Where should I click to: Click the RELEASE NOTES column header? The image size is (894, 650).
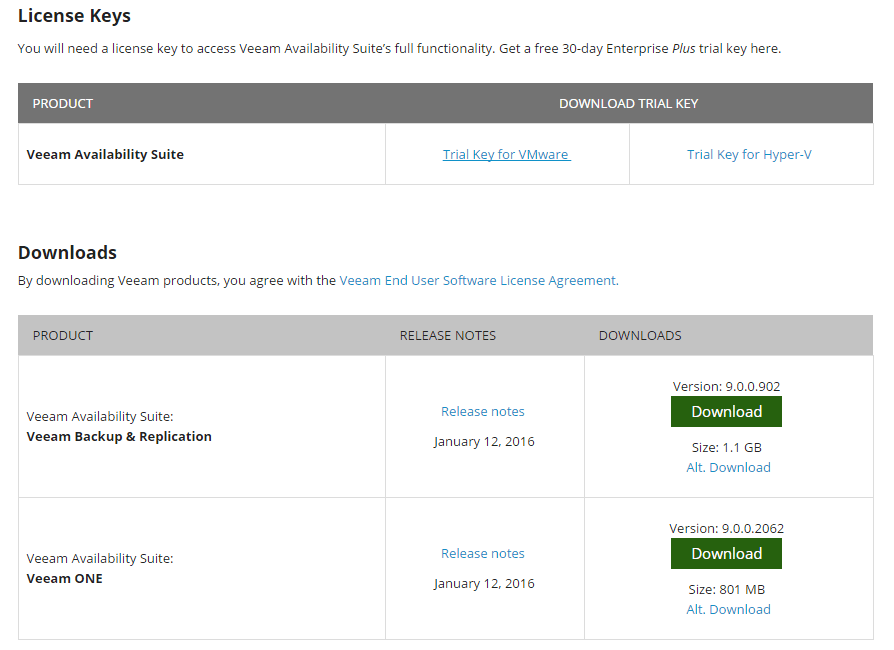(448, 336)
